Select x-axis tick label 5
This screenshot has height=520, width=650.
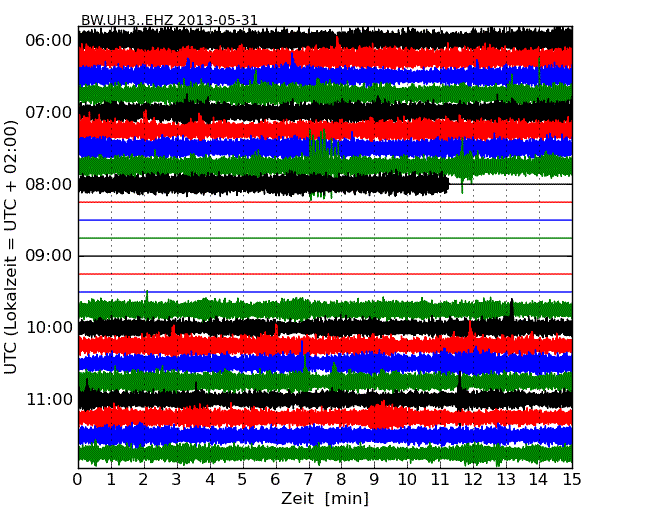tap(243, 479)
